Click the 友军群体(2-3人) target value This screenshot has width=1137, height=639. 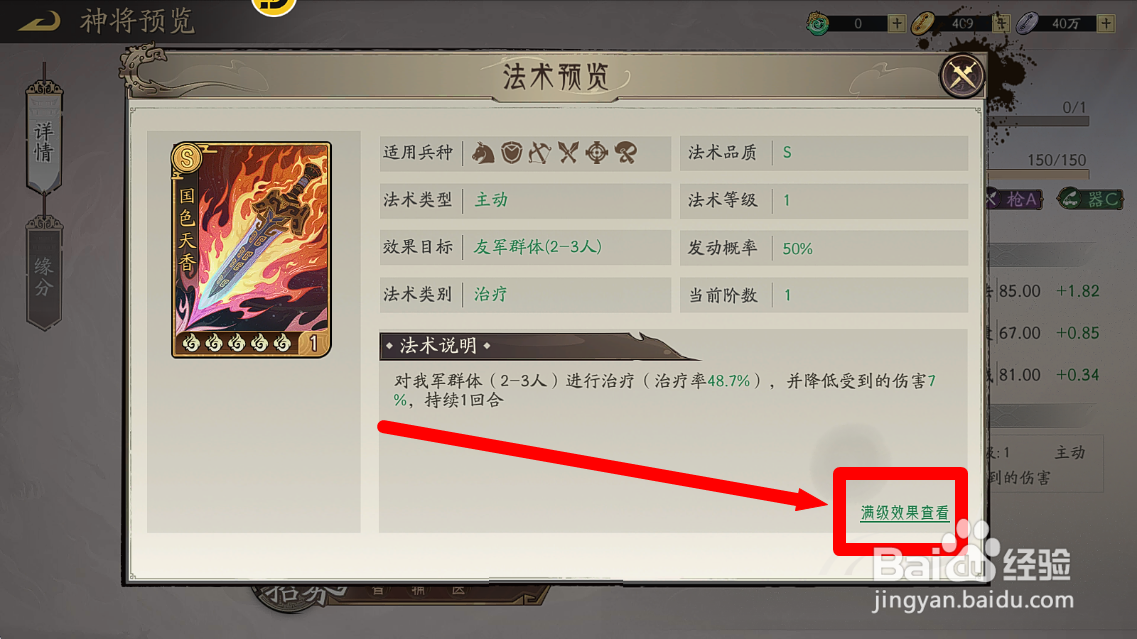pos(537,247)
